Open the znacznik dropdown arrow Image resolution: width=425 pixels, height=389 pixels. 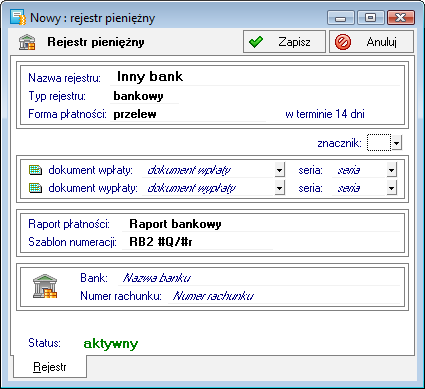[396, 143]
